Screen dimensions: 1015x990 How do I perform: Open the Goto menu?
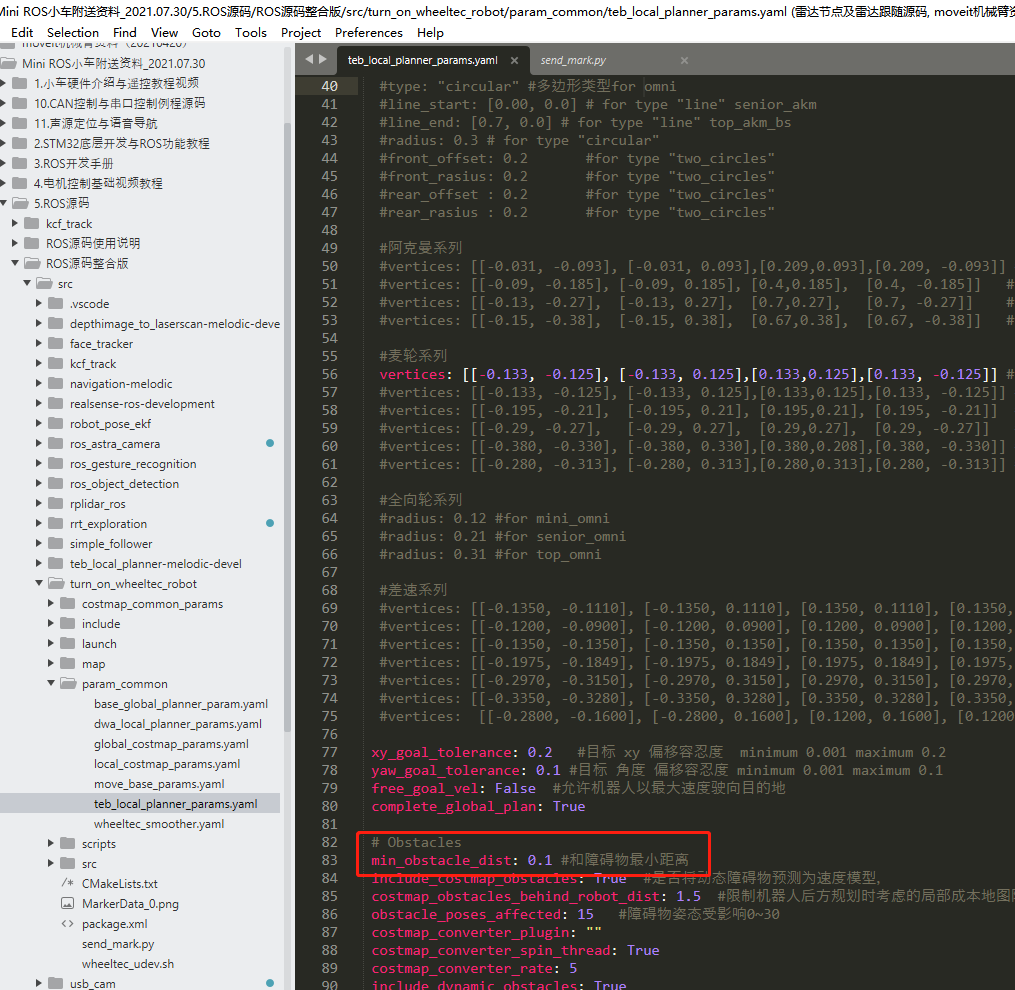point(206,32)
